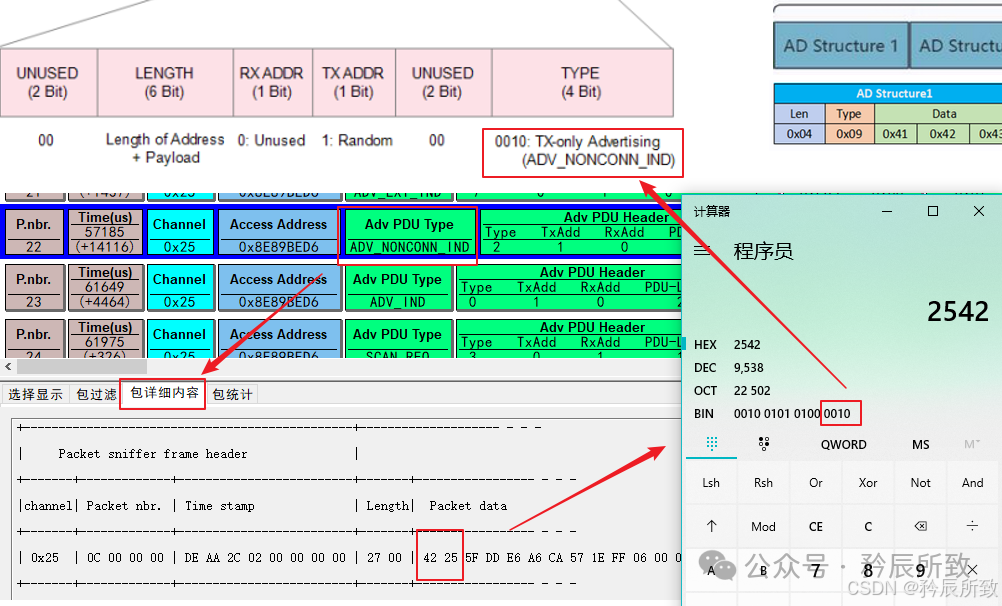Screen dimensions: 1002x606
Task: Click the And bitwise key
Action: (972, 483)
